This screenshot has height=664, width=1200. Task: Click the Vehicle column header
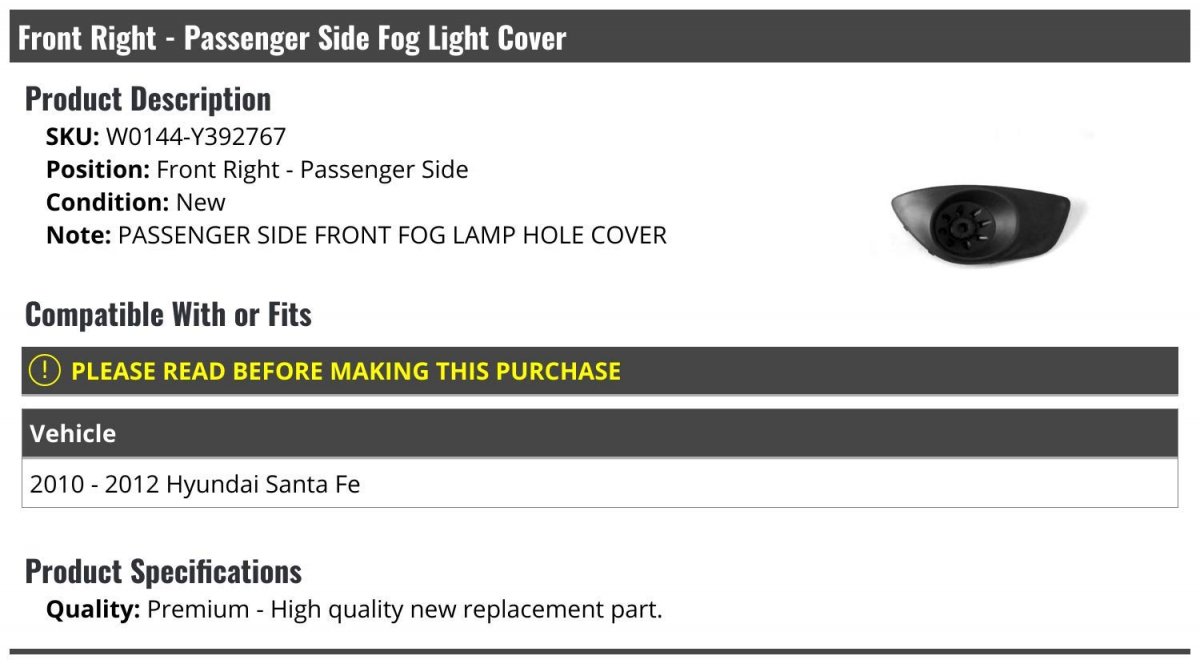(x=73, y=434)
